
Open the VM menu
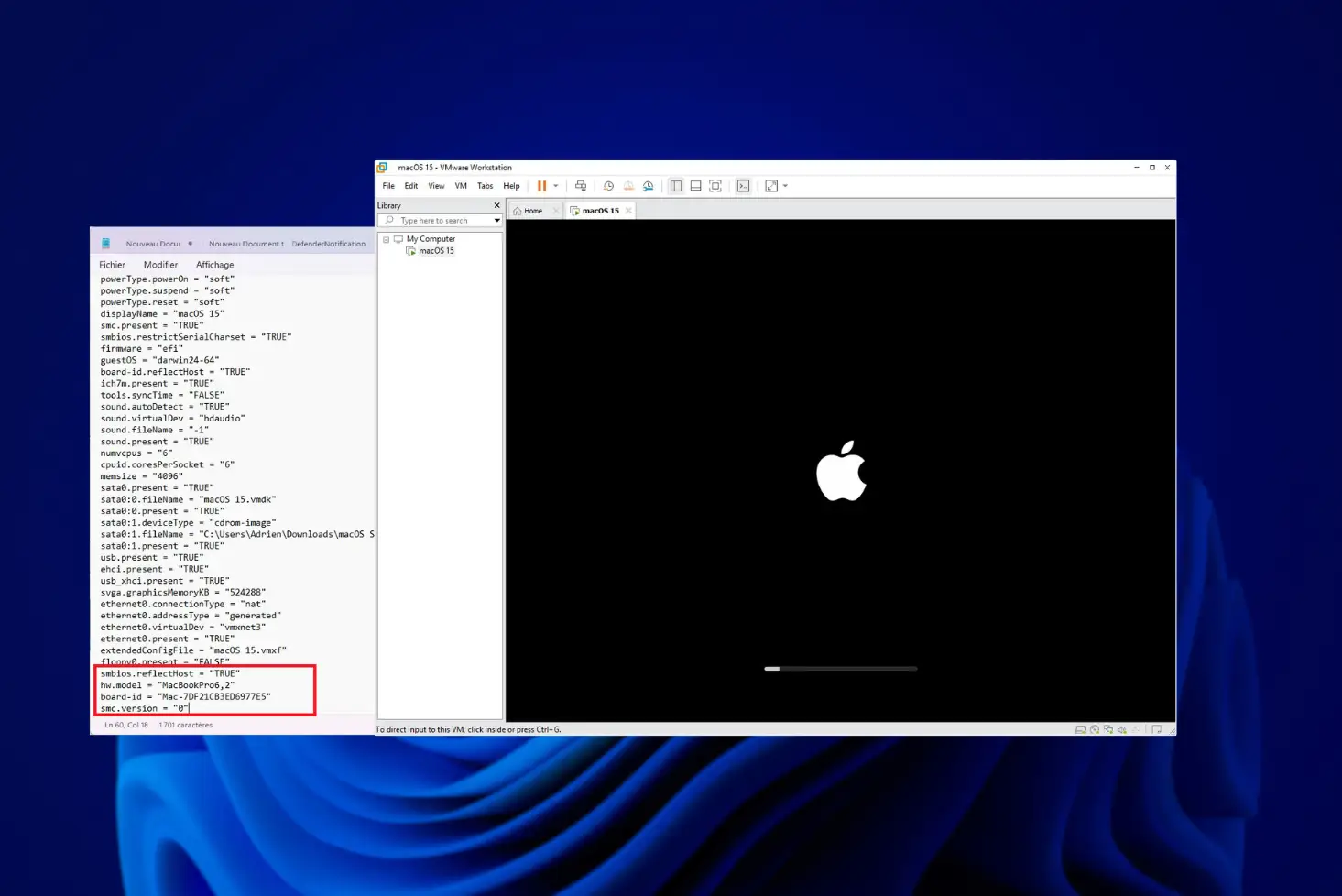point(461,186)
